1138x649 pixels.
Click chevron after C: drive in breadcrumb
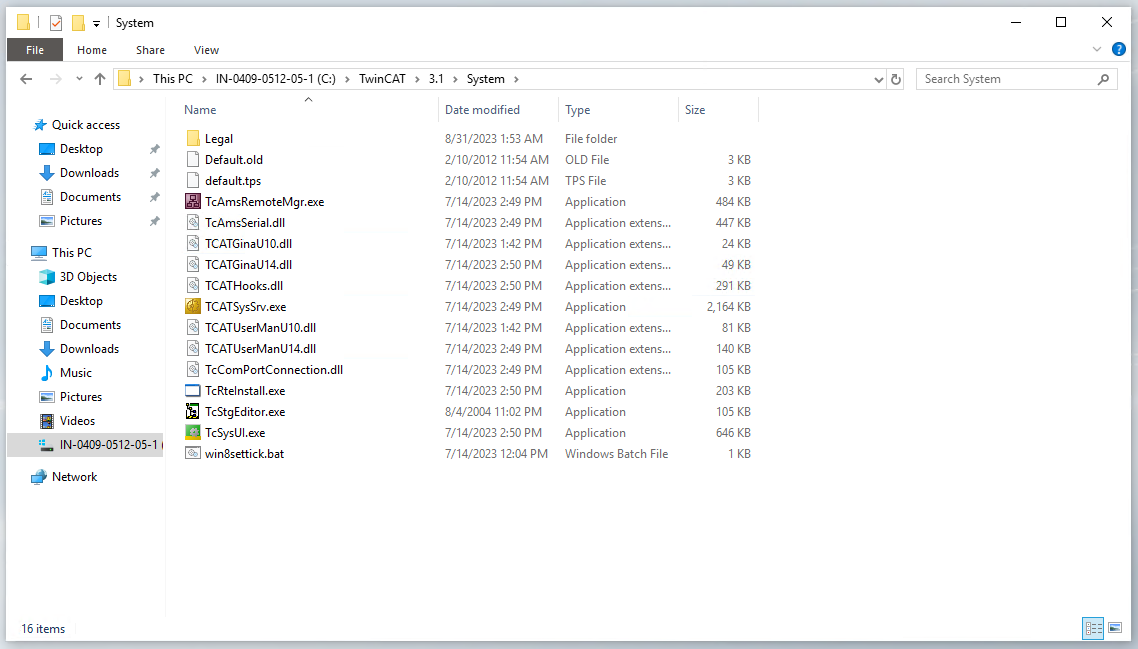[x=347, y=79]
